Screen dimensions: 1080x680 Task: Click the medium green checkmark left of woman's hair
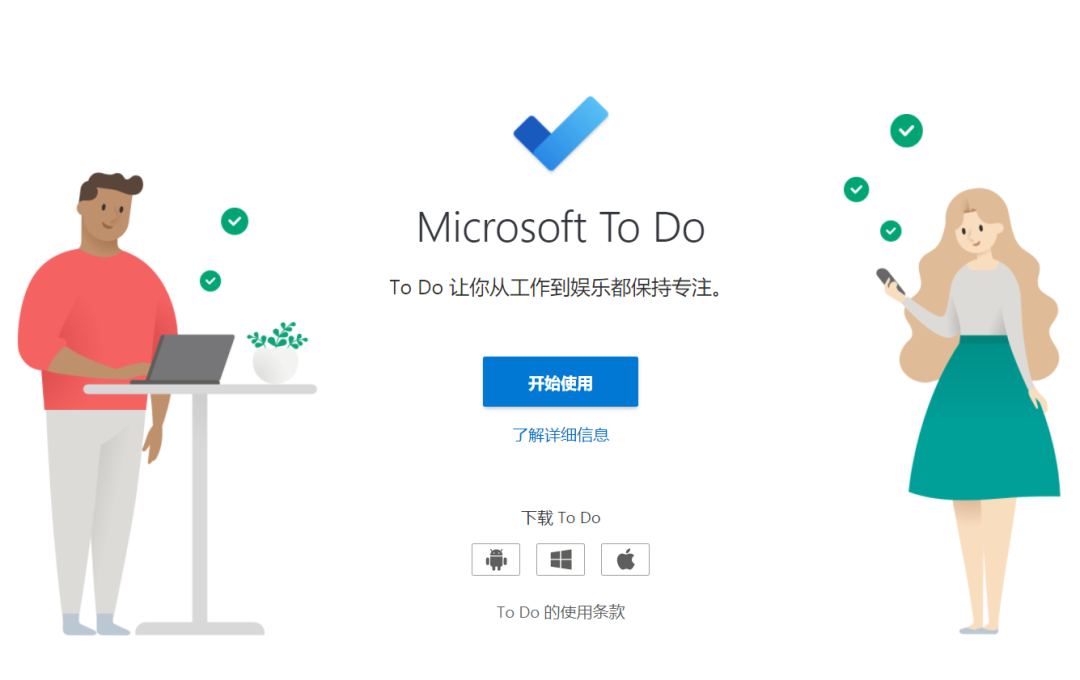pos(856,189)
